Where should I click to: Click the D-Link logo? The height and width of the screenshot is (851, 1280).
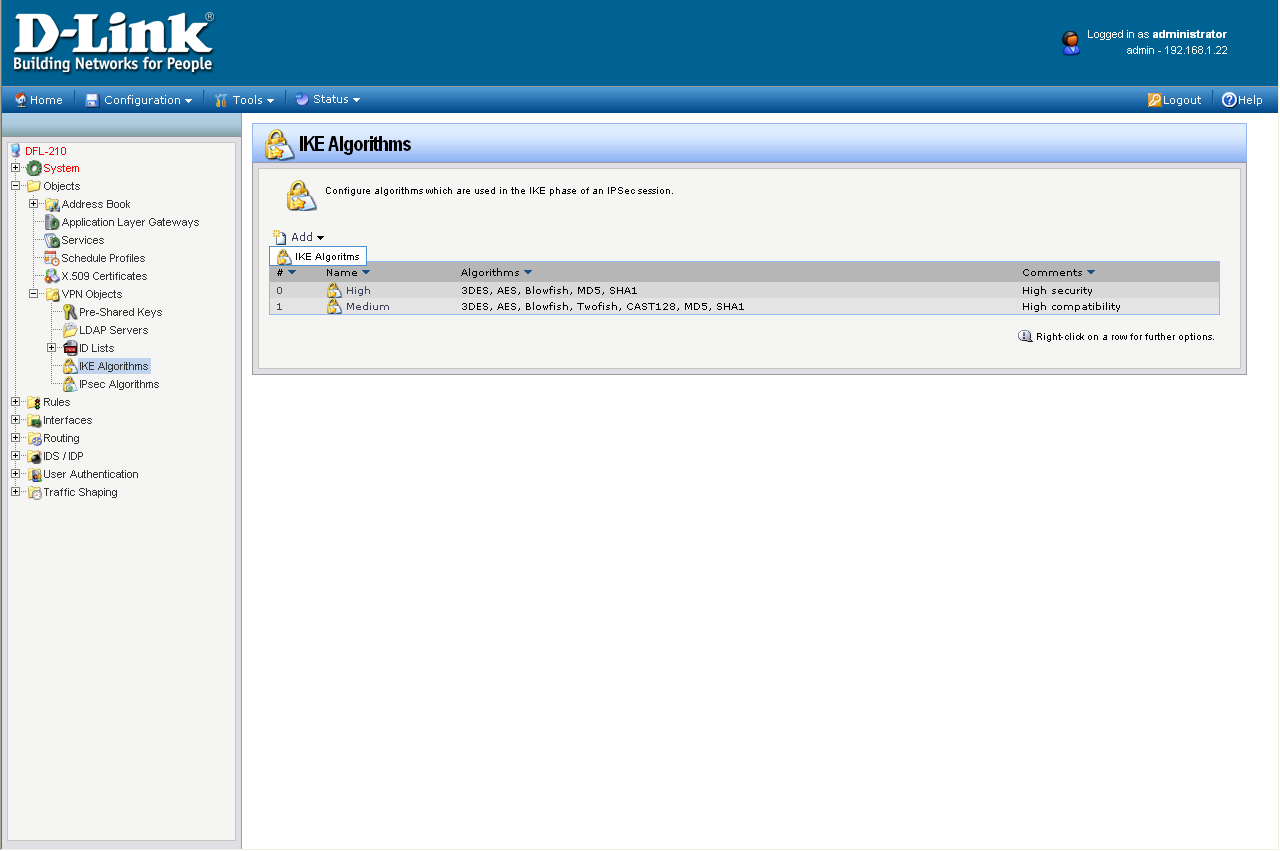point(113,43)
